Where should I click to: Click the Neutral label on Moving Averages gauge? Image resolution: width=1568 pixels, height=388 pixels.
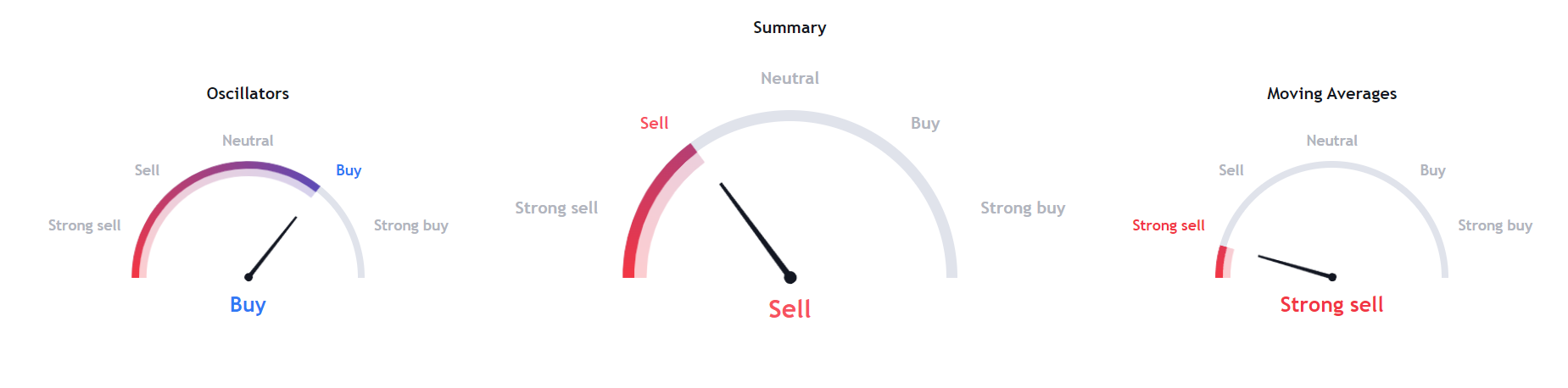point(1331,141)
